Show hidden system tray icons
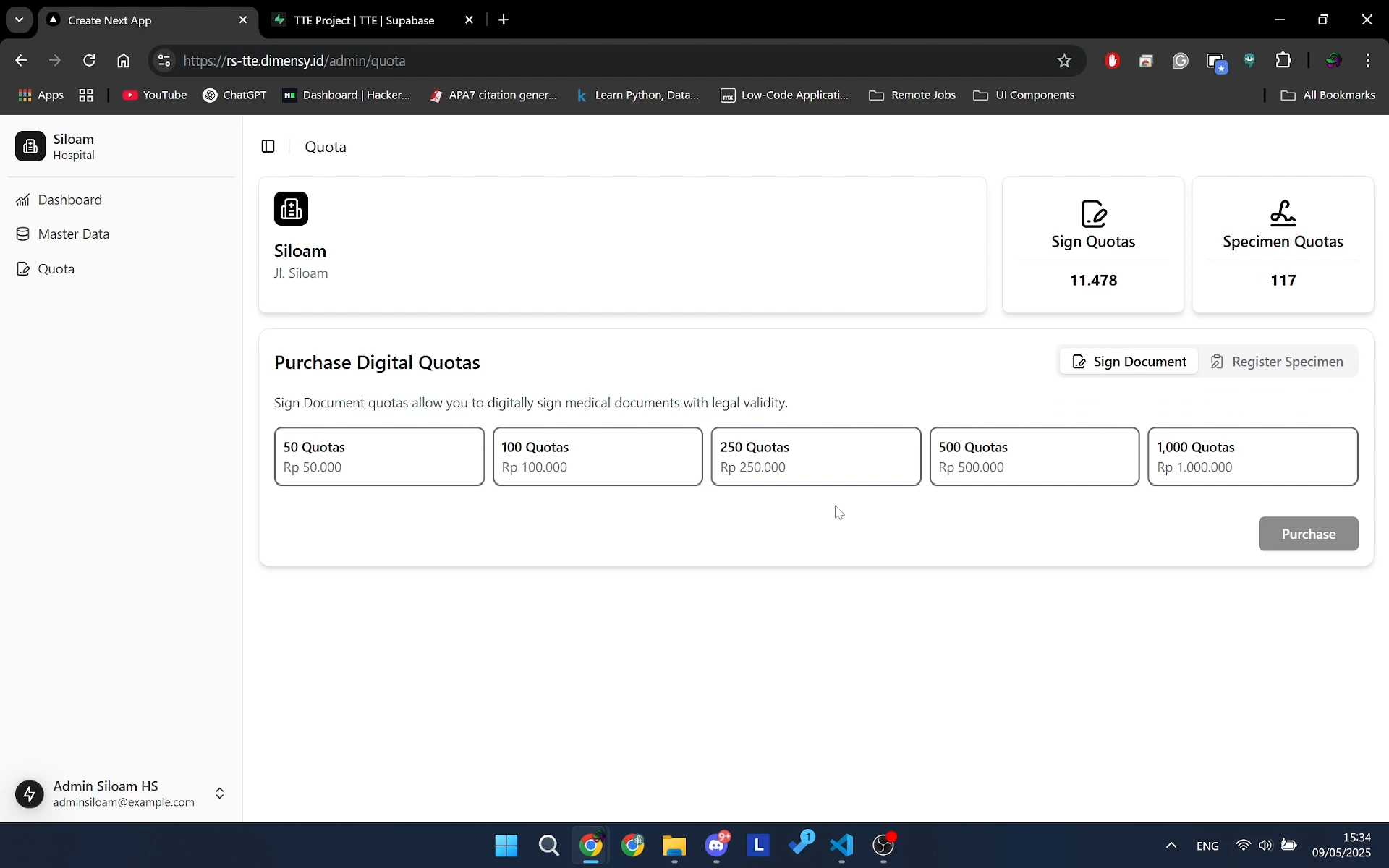The height and width of the screenshot is (868, 1389). 1171,846
